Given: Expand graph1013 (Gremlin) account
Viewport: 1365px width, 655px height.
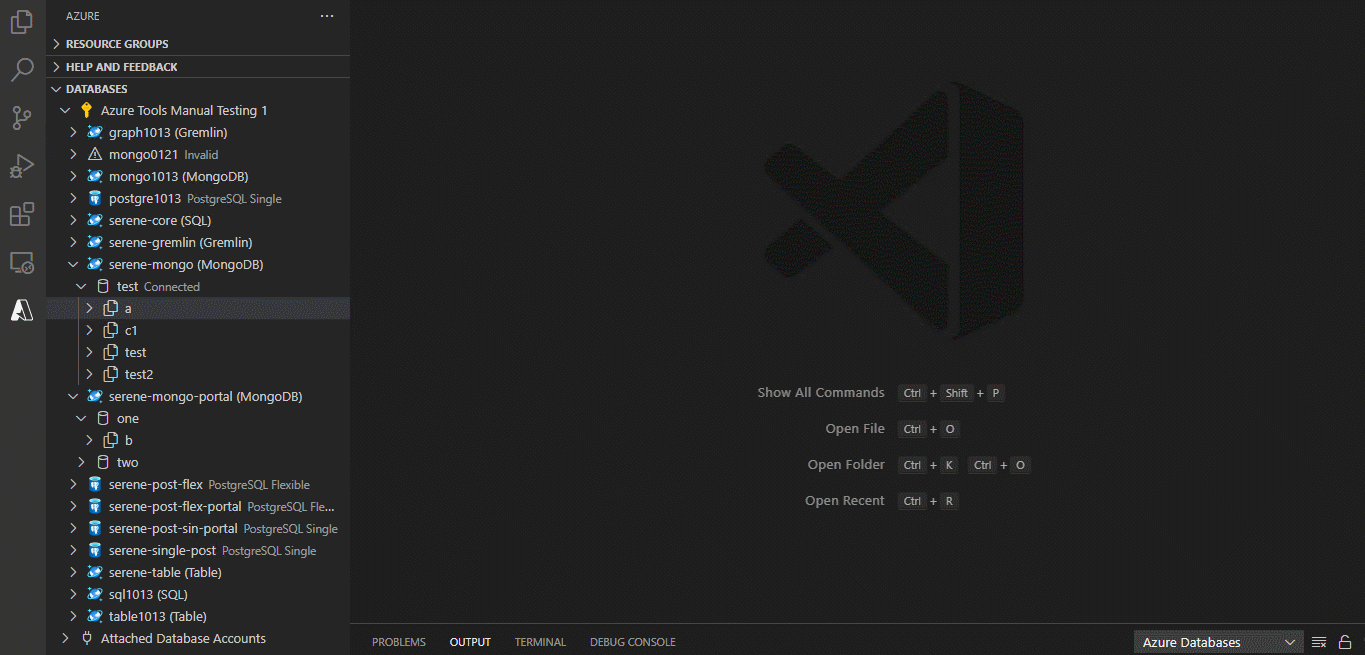Looking at the screenshot, I should click(73, 132).
